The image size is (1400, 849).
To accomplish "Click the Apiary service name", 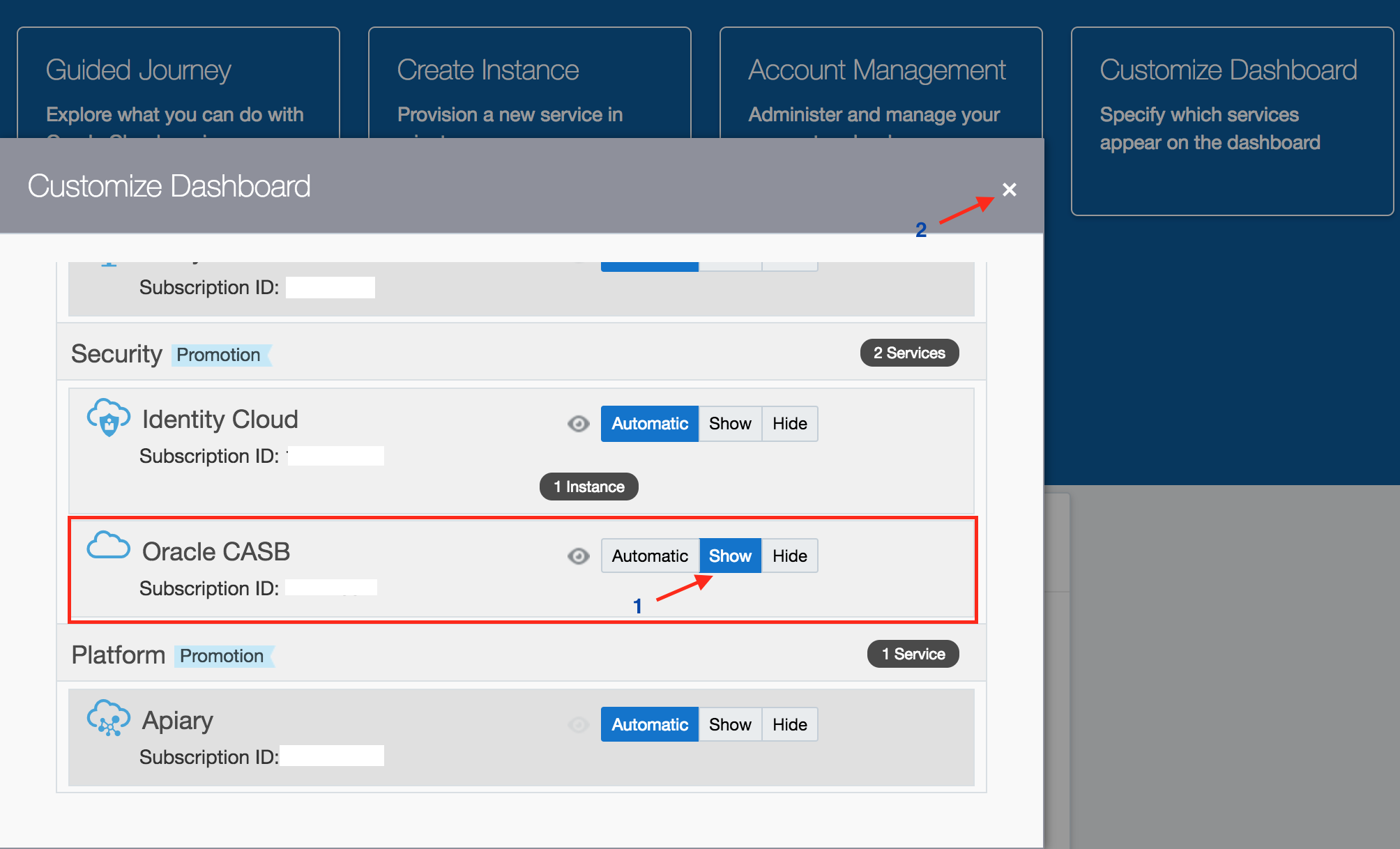I will (x=178, y=721).
